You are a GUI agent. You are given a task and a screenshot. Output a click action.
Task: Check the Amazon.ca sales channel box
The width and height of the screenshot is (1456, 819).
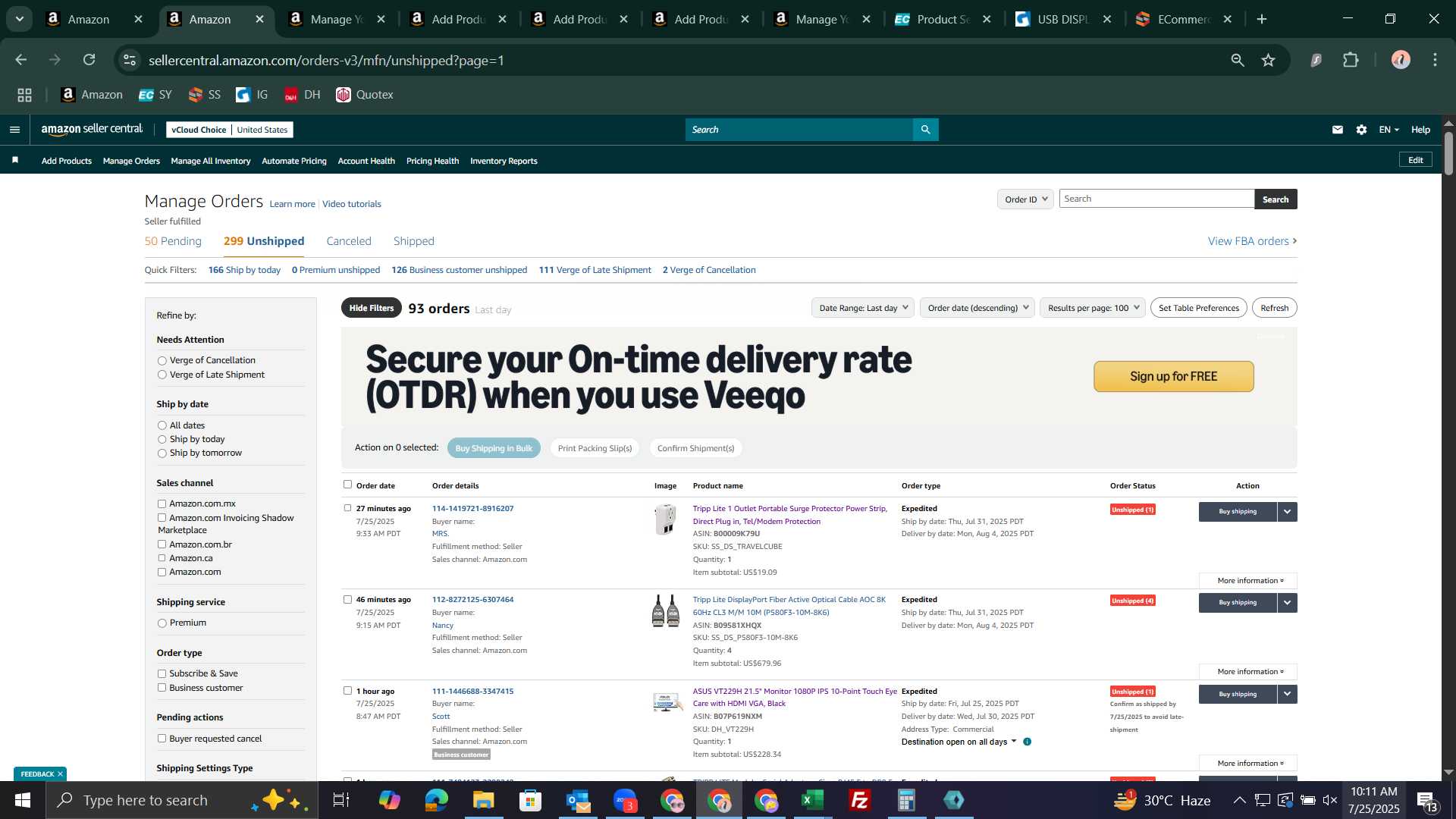(x=162, y=558)
